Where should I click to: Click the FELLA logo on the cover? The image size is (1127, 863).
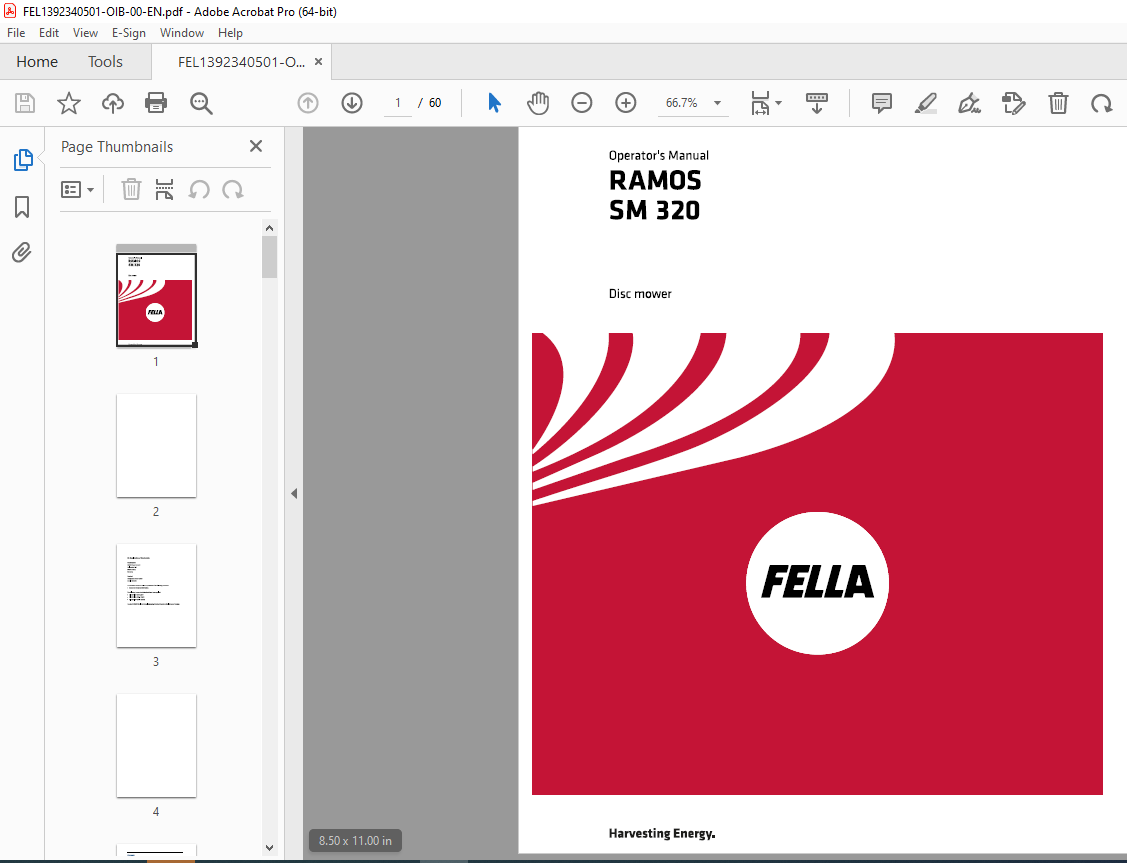point(817,583)
